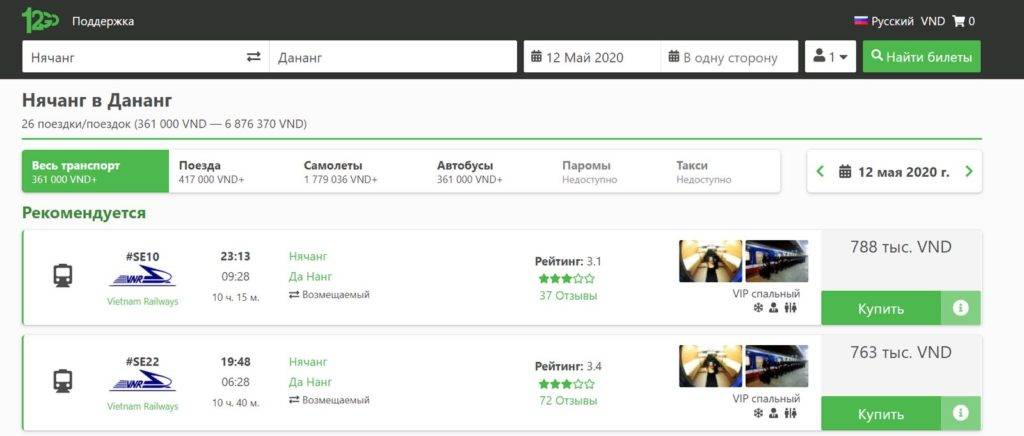
Task: Go to next date with right chevron
Action: tap(968, 172)
